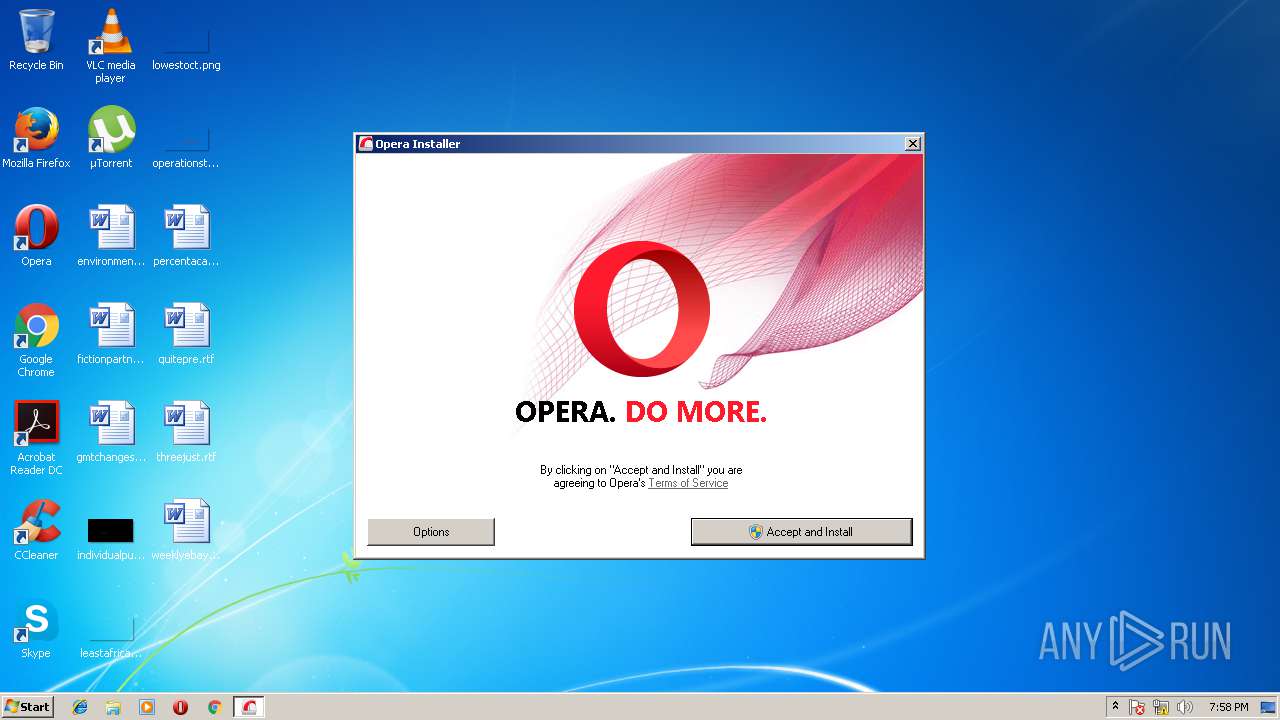The height and width of the screenshot is (720, 1280).
Task: Select the Opera desktop shortcut
Action: [x=36, y=236]
